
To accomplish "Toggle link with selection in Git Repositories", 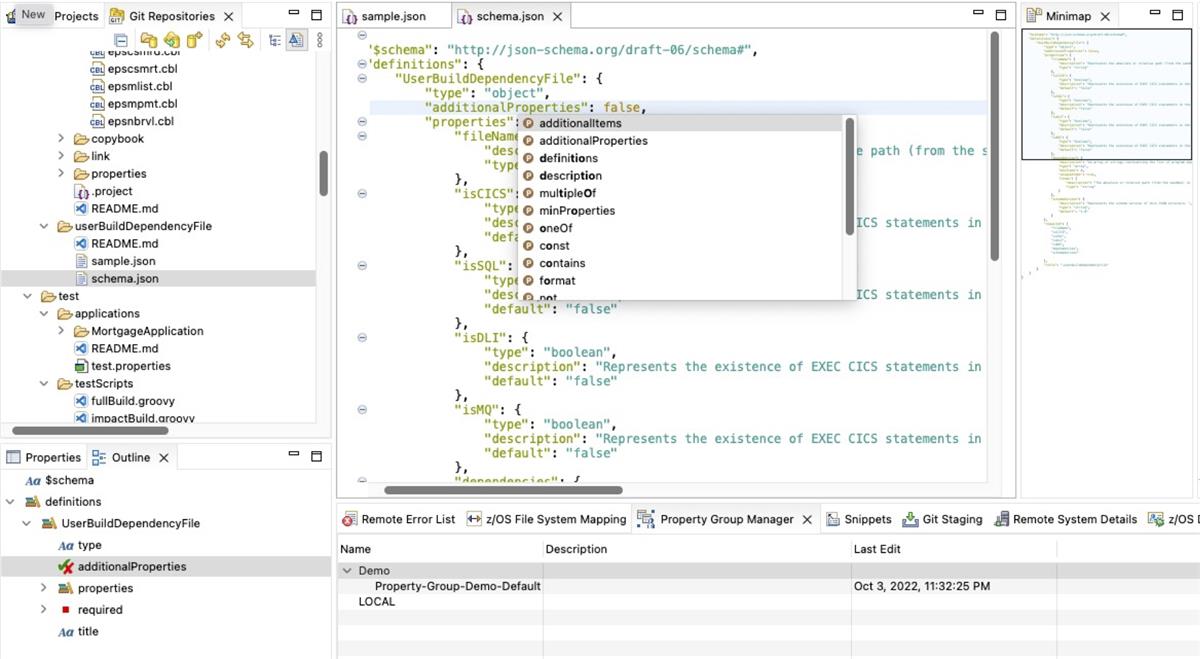I will [x=245, y=40].
